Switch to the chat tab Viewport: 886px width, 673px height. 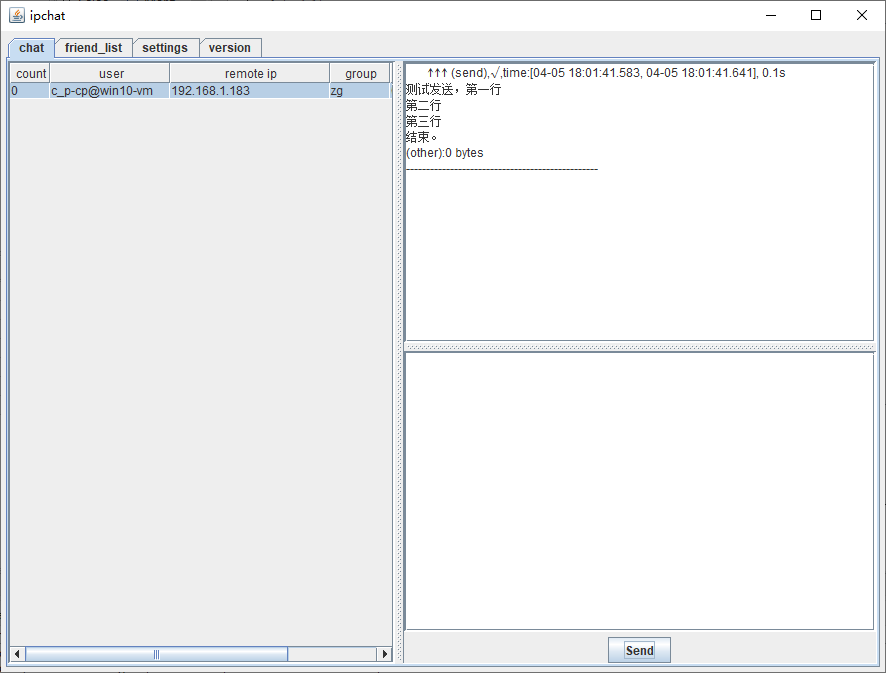tap(31, 48)
